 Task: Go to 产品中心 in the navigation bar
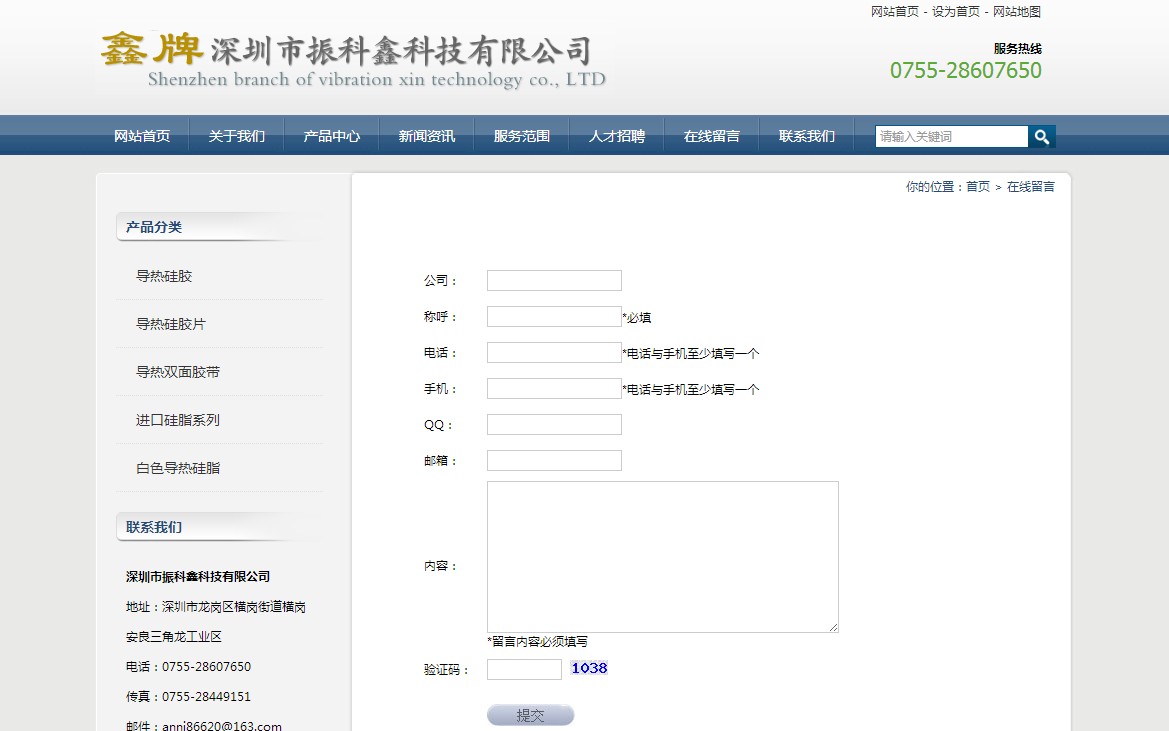click(x=332, y=136)
